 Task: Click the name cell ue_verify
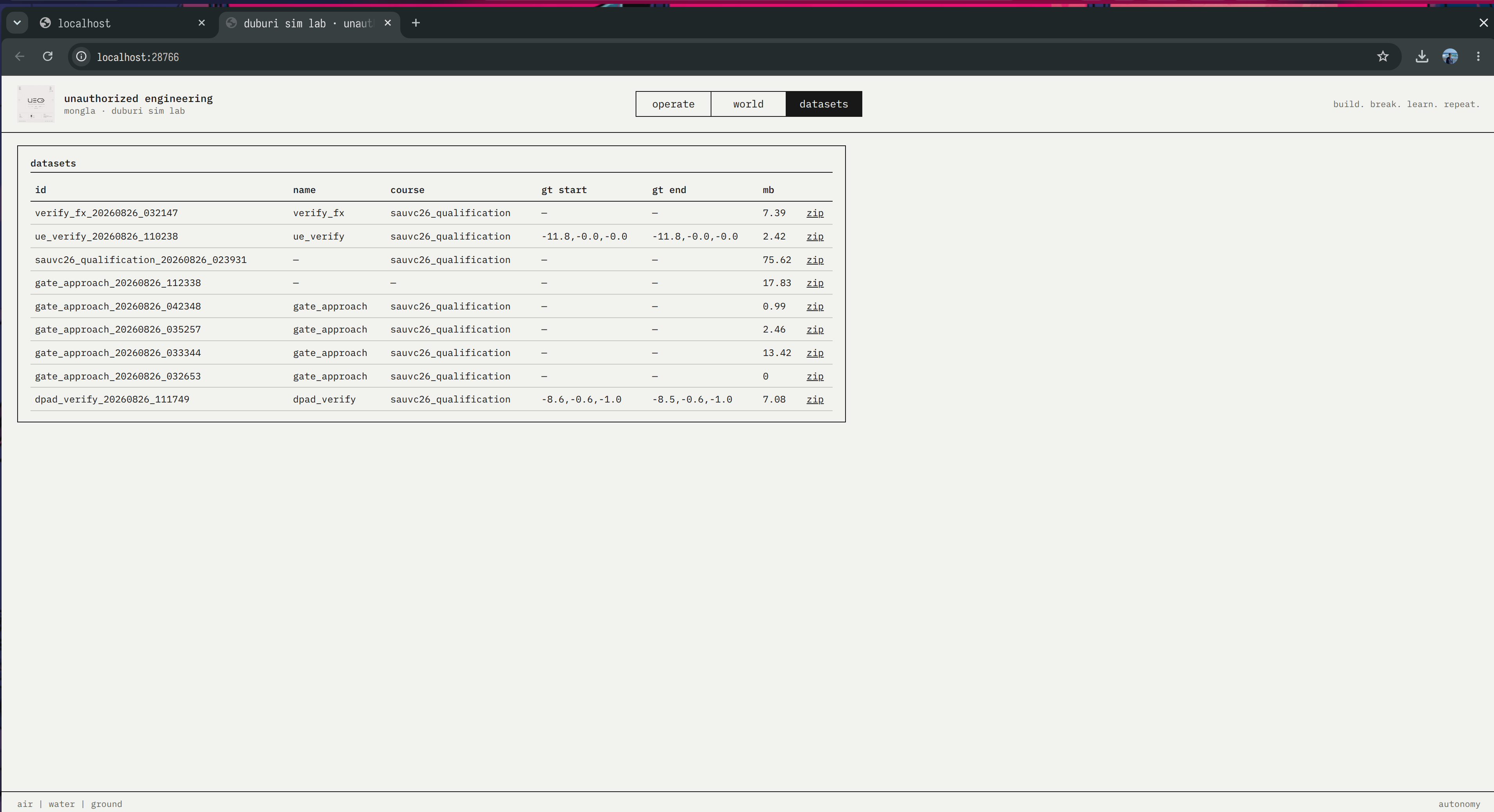pyautogui.click(x=319, y=236)
